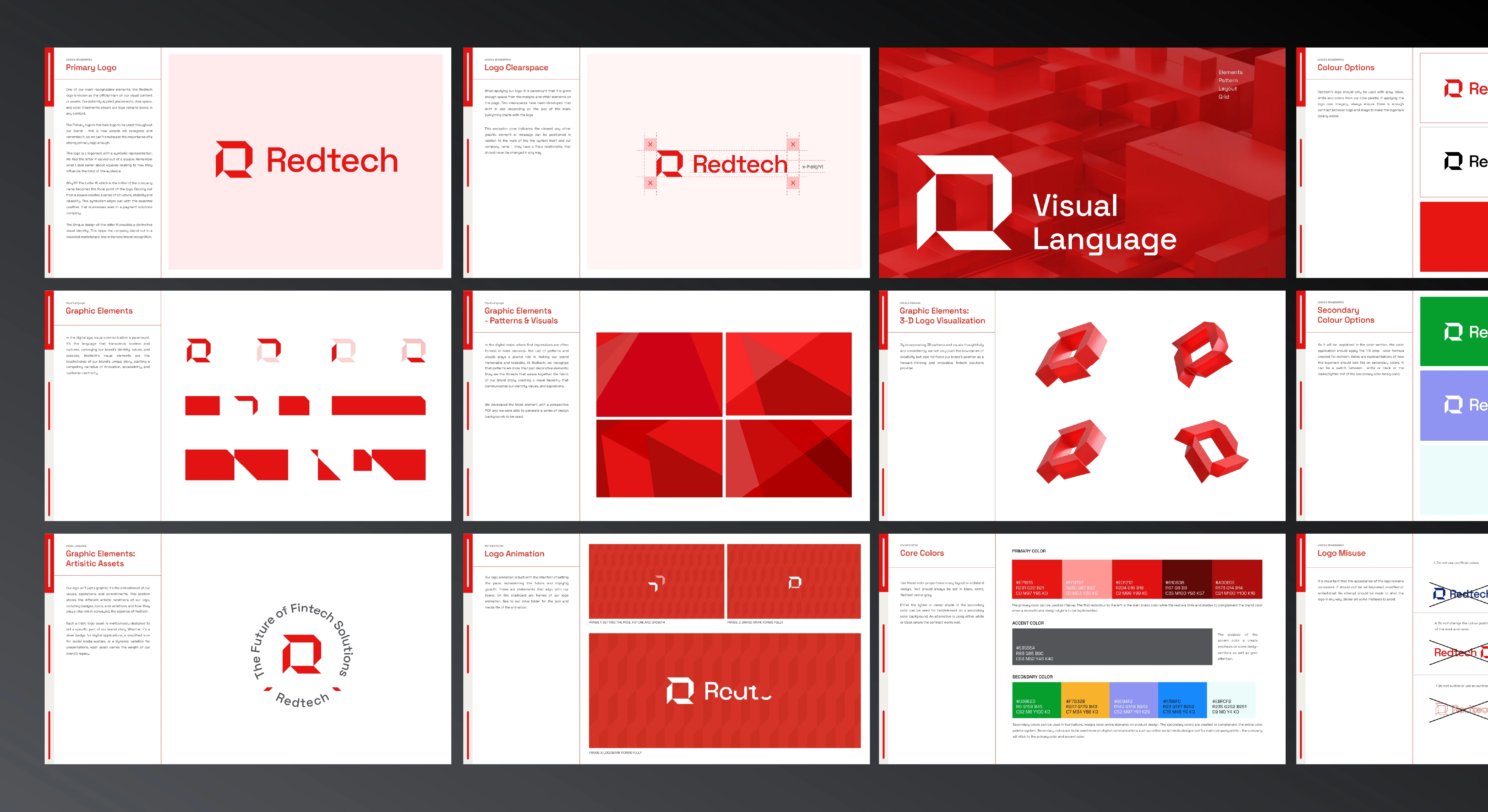Screen dimensions: 1488x812
Task: Click the 'Logo Clearspace' page heading
Action: pyautogui.click(x=516, y=67)
